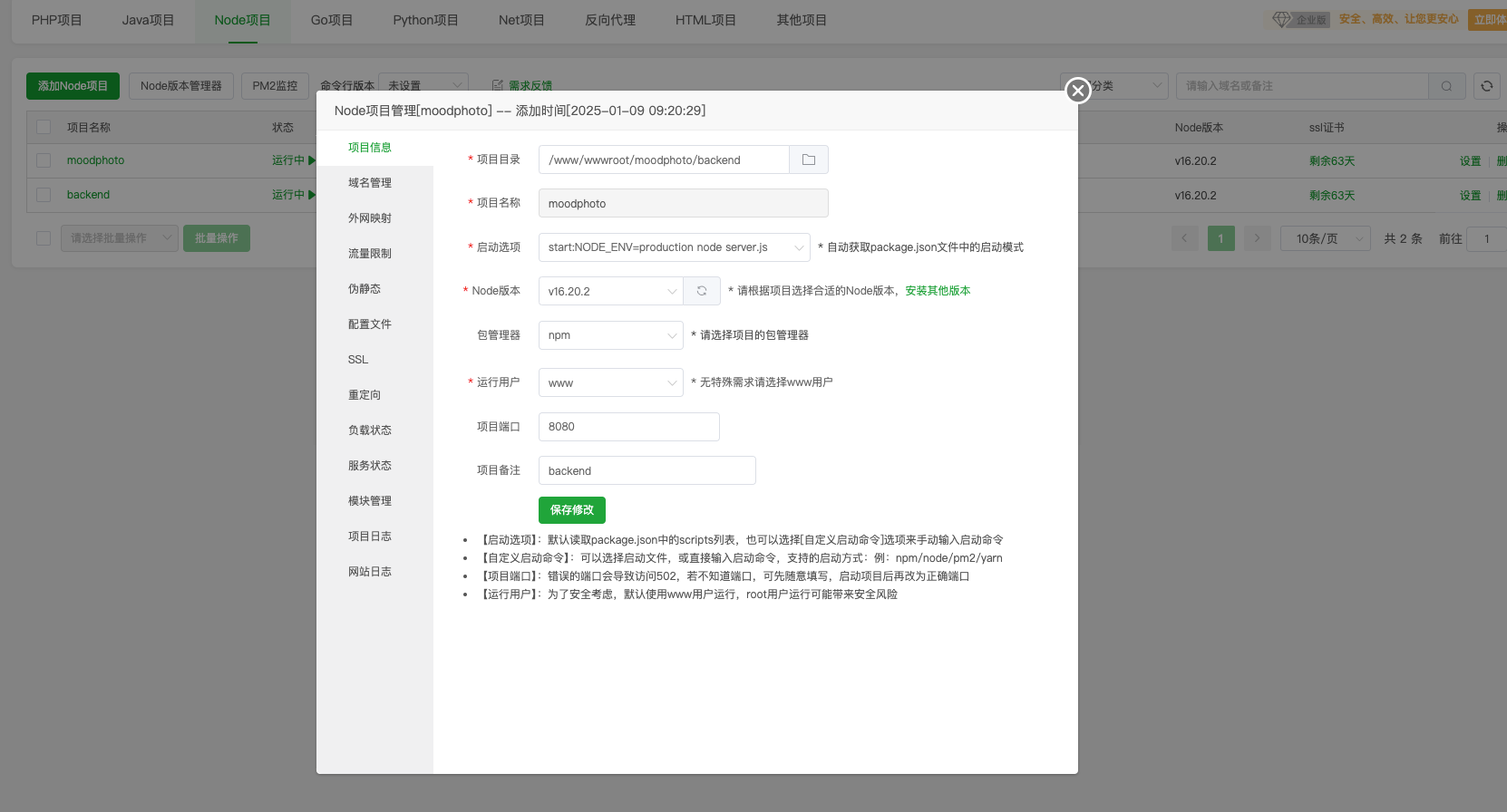Open the Node版本管理器 button
The image size is (1507, 812).
(181, 86)
